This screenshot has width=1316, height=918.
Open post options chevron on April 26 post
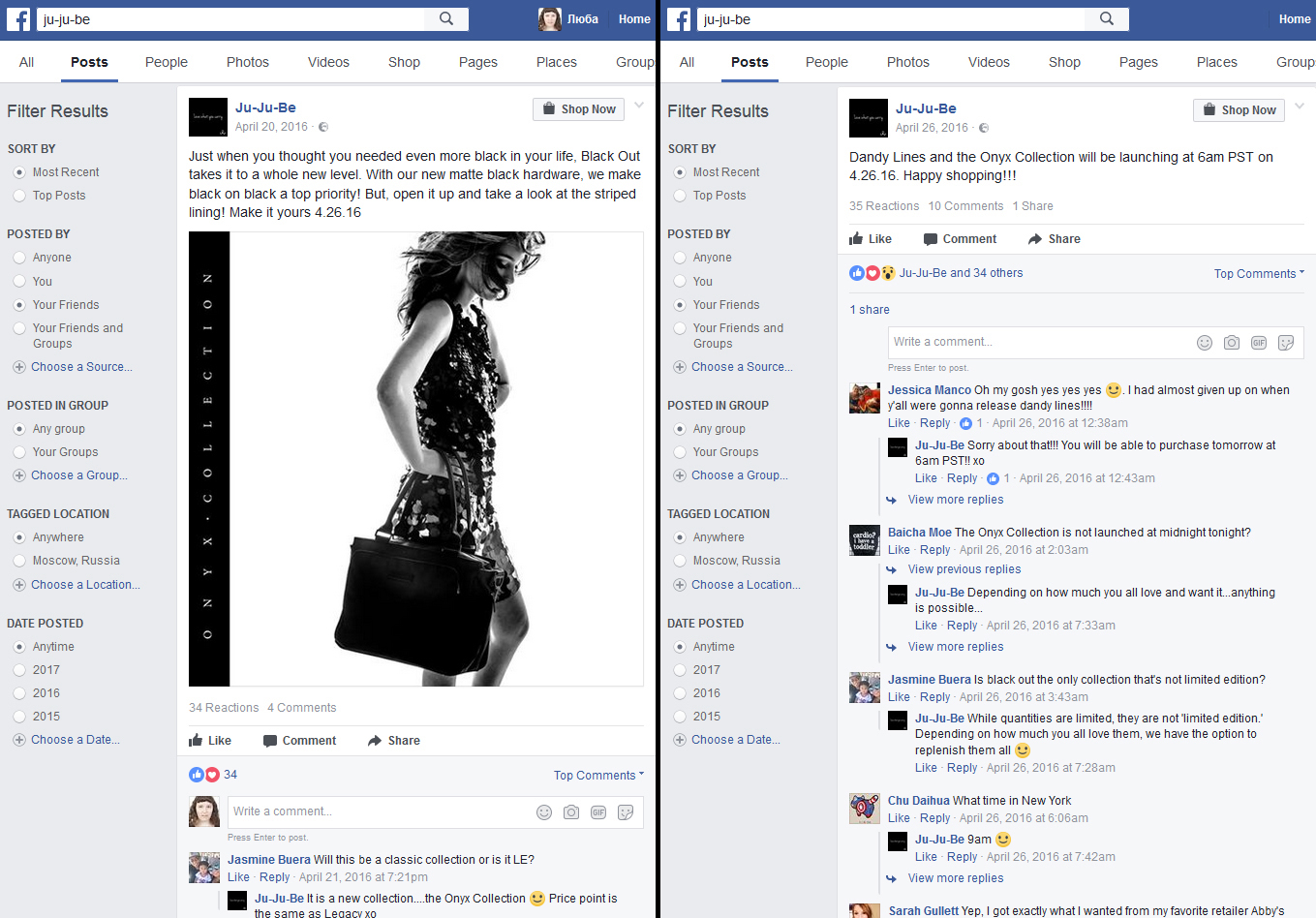(x=1300, y=106)
